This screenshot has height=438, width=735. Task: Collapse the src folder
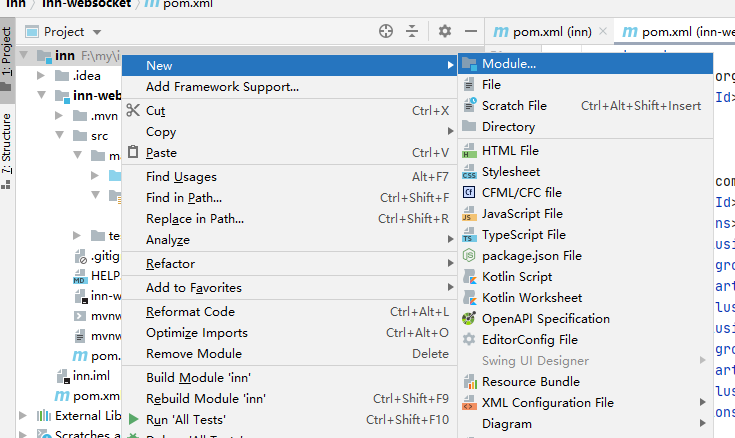pos(60,135)
